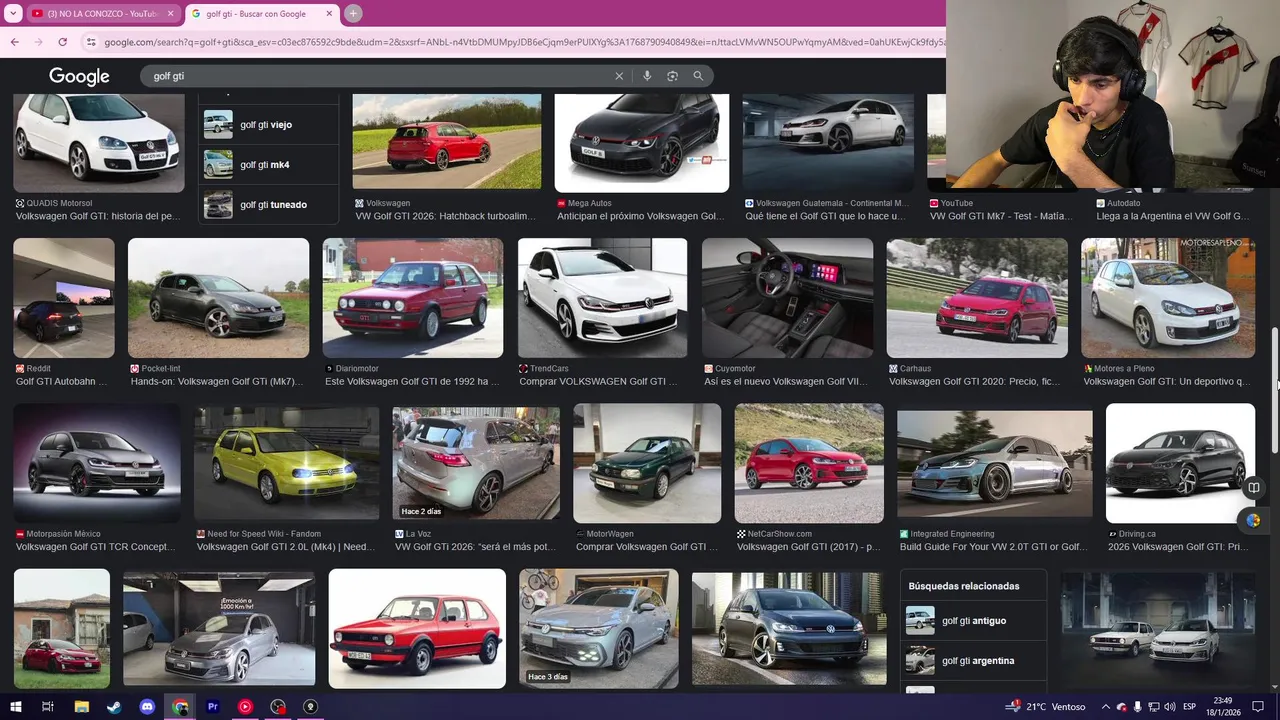
Task: Start voice search with the microphone icon
Action: click(647, 76)
